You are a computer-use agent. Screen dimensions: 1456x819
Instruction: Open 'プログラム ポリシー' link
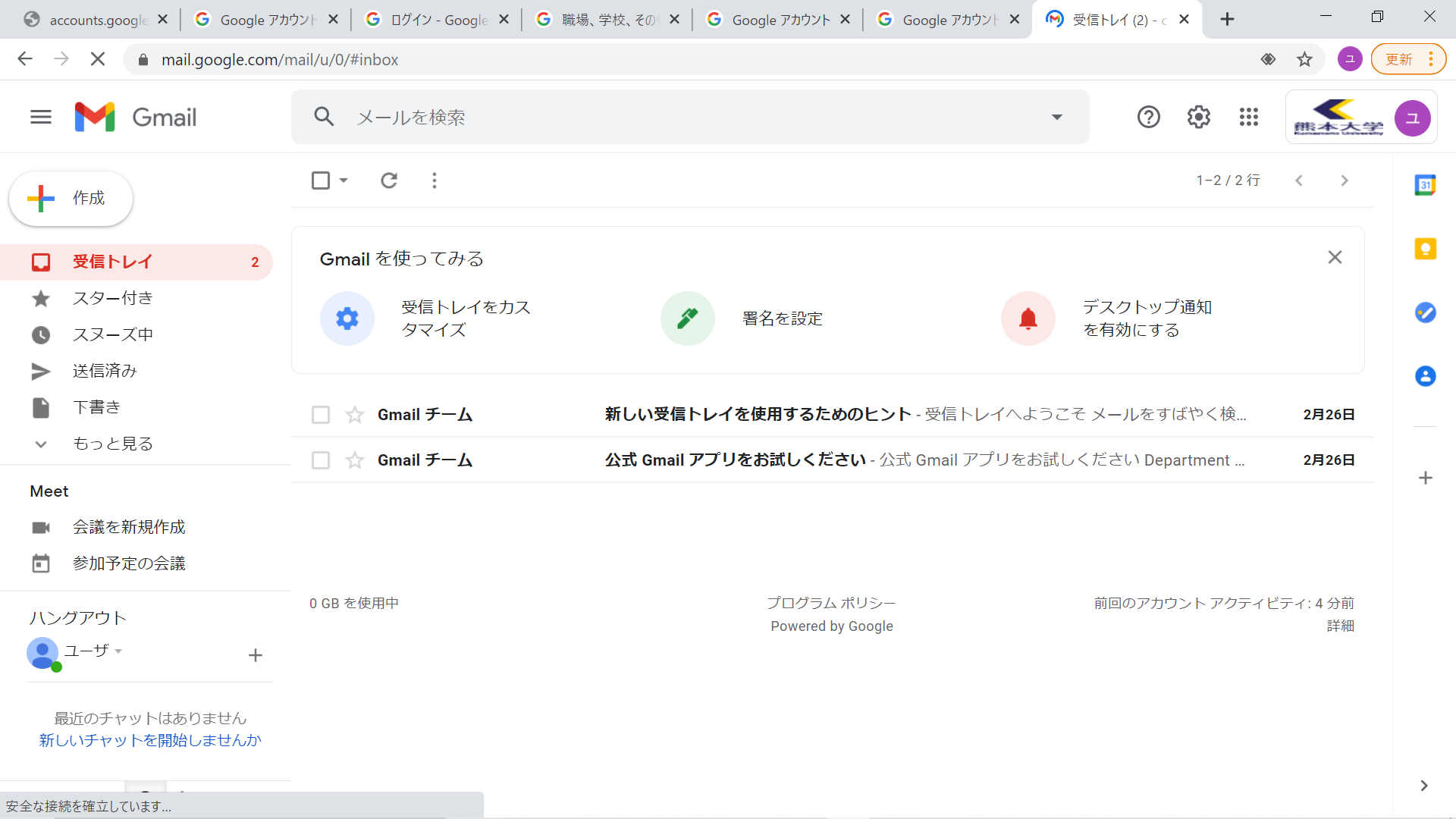tap(832, 603)
